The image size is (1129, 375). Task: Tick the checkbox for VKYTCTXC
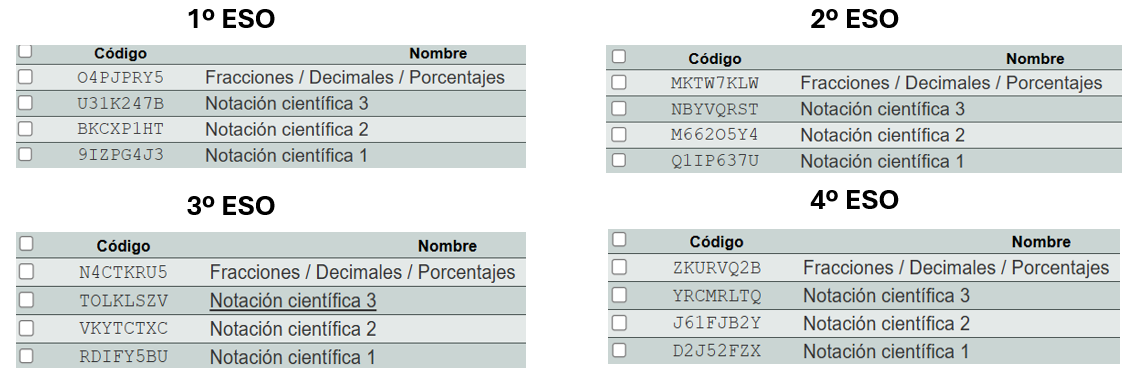26,328
